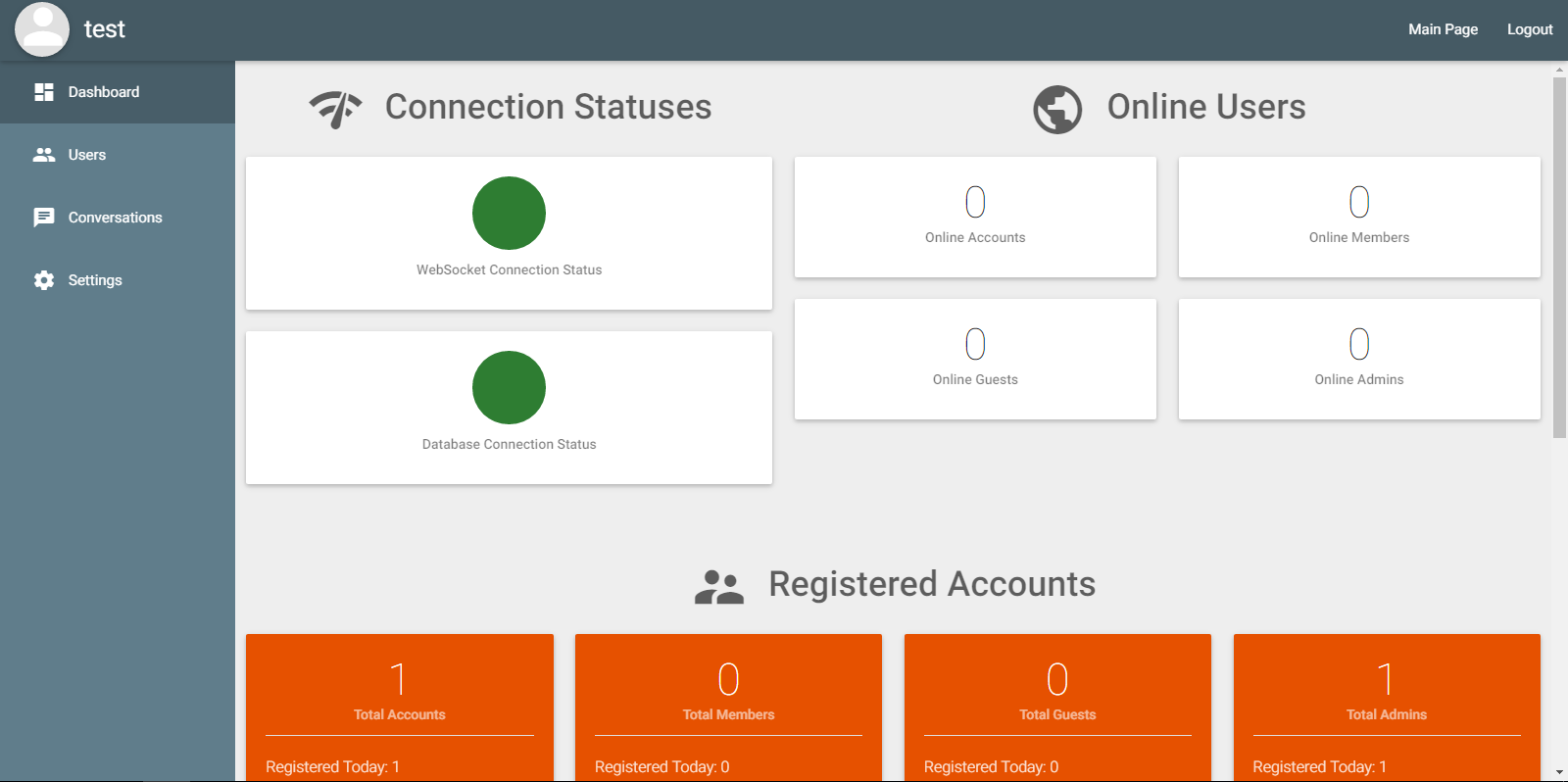
Task: Click the profile avatar next to test
Action: tap(42, 29)
